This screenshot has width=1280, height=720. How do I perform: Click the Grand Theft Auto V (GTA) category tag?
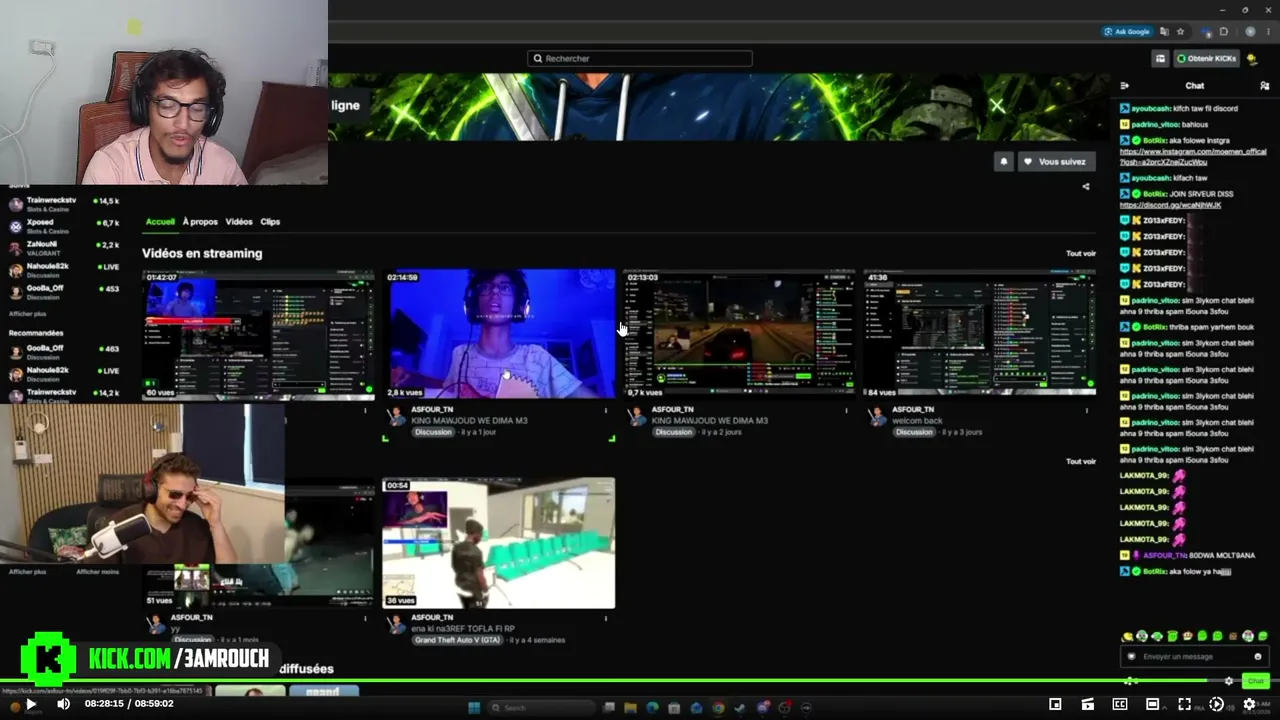457,640
